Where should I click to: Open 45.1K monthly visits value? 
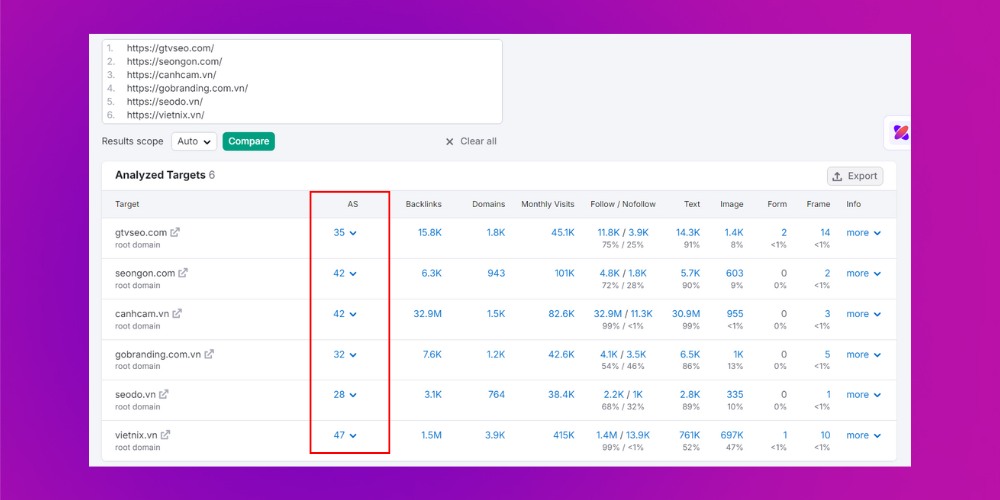coord(562,233)
